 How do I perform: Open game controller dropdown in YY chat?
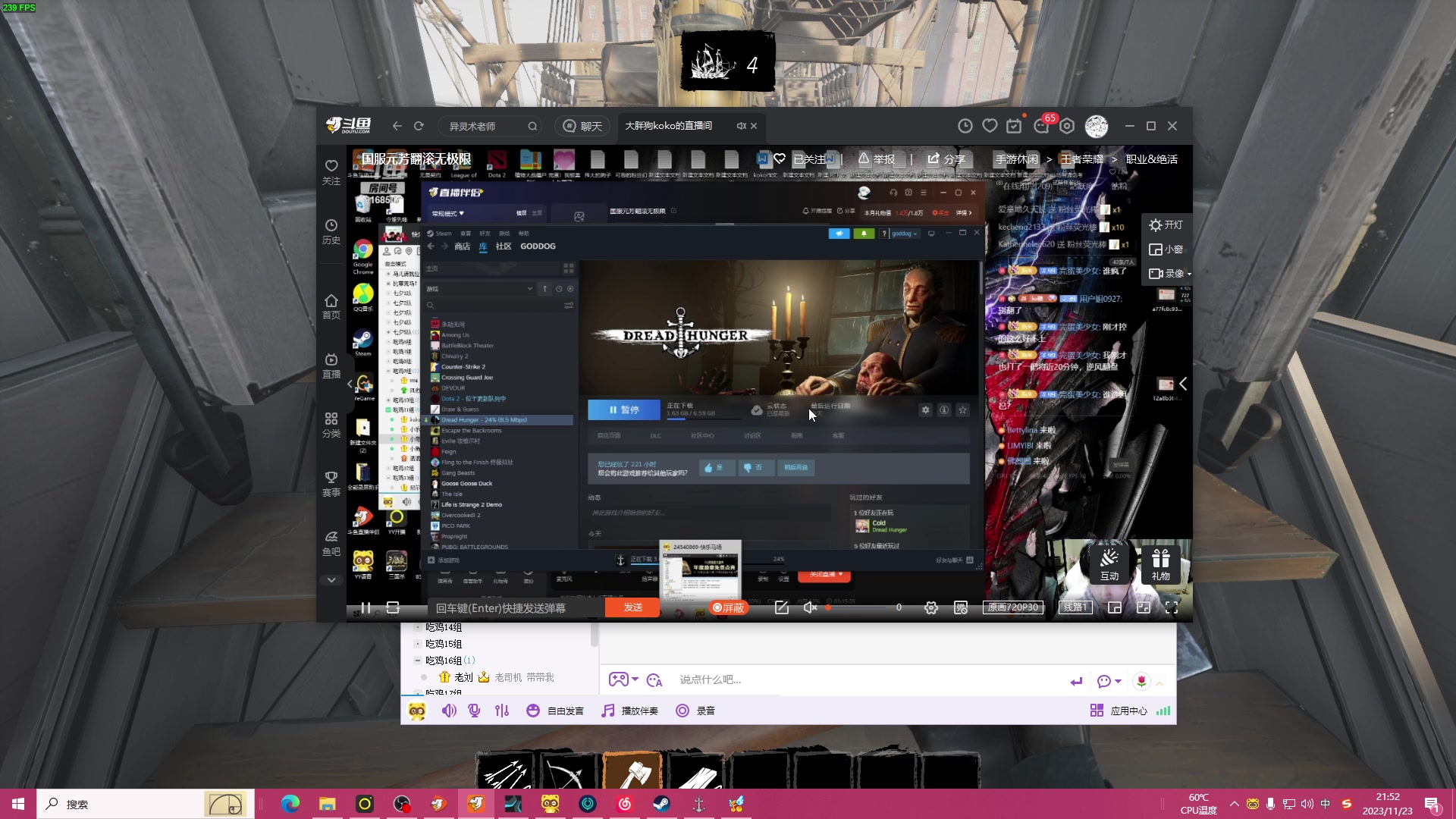pyautogui.click(x=623, y=679)
